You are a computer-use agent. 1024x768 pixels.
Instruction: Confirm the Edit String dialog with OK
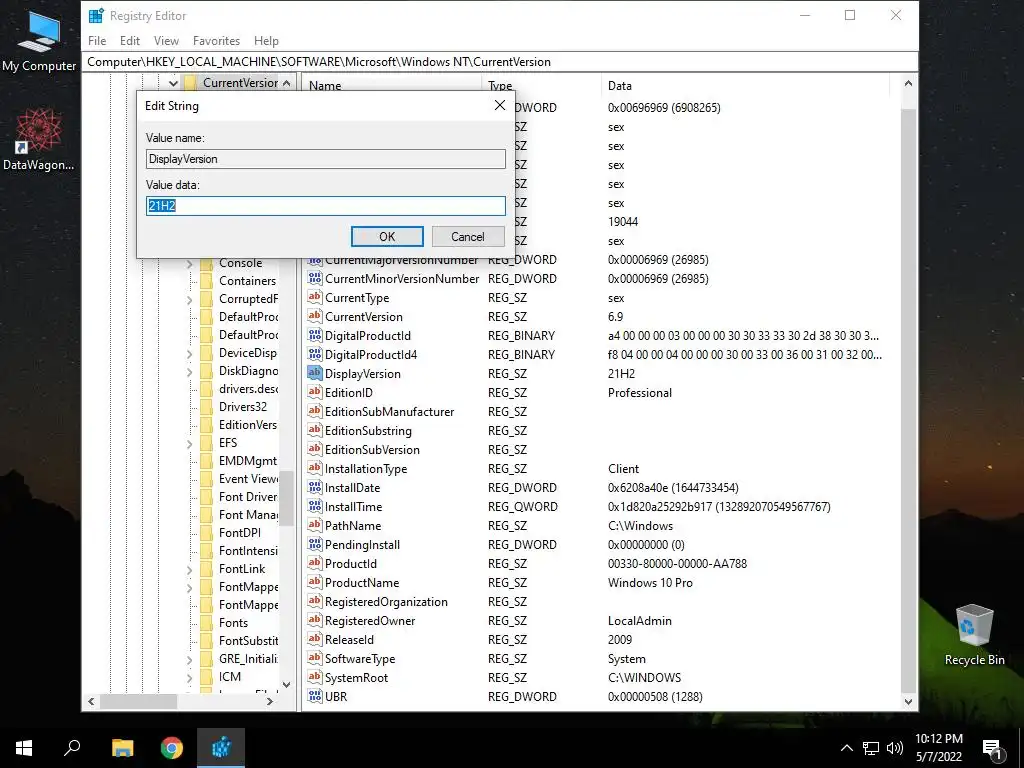tap(387, 236)
